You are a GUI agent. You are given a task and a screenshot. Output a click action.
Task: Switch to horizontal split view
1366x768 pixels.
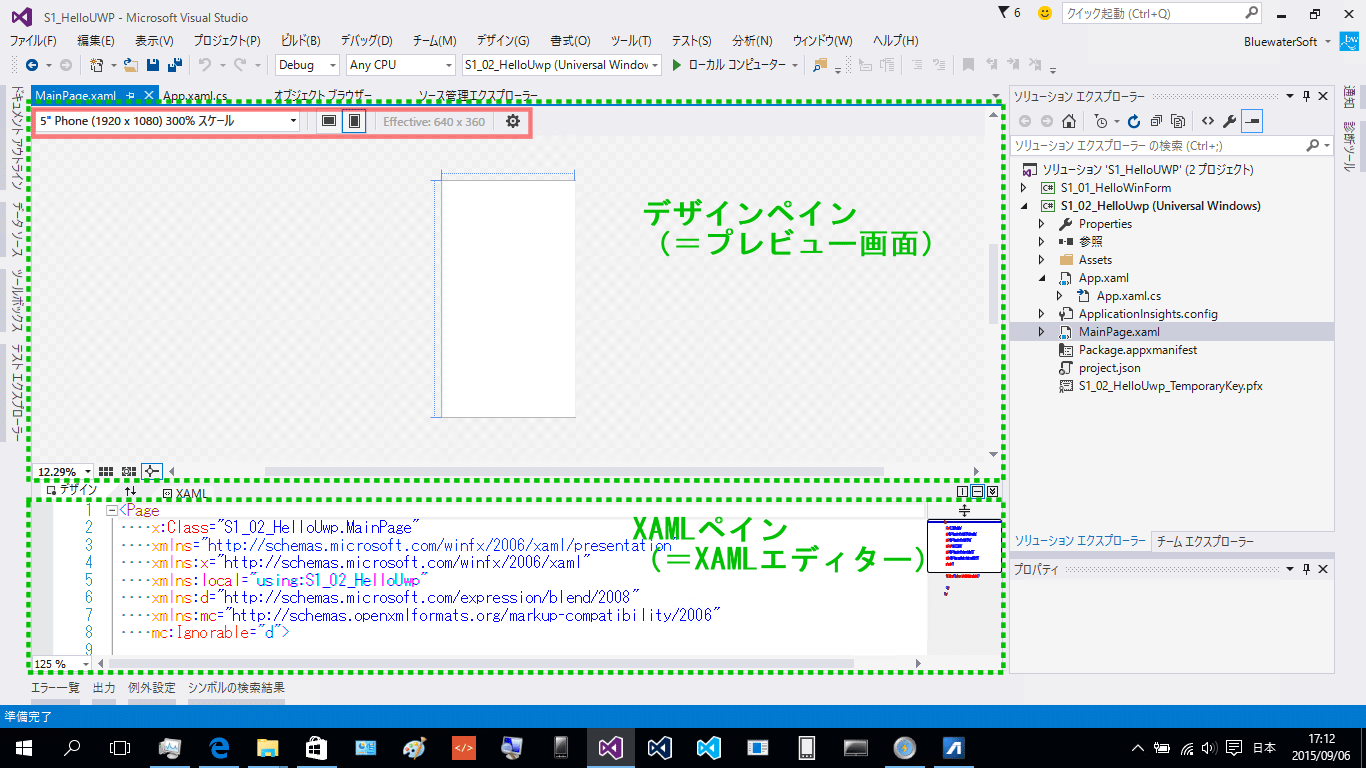coord(977,491)
